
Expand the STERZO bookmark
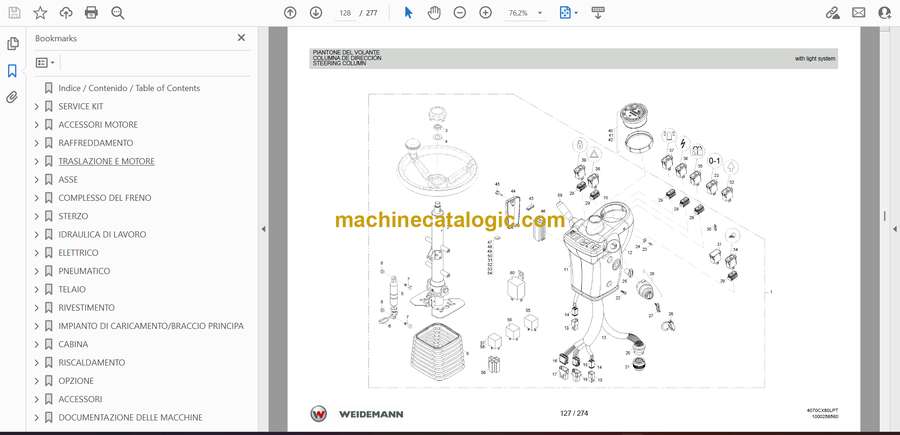click(x=37, y=216)
